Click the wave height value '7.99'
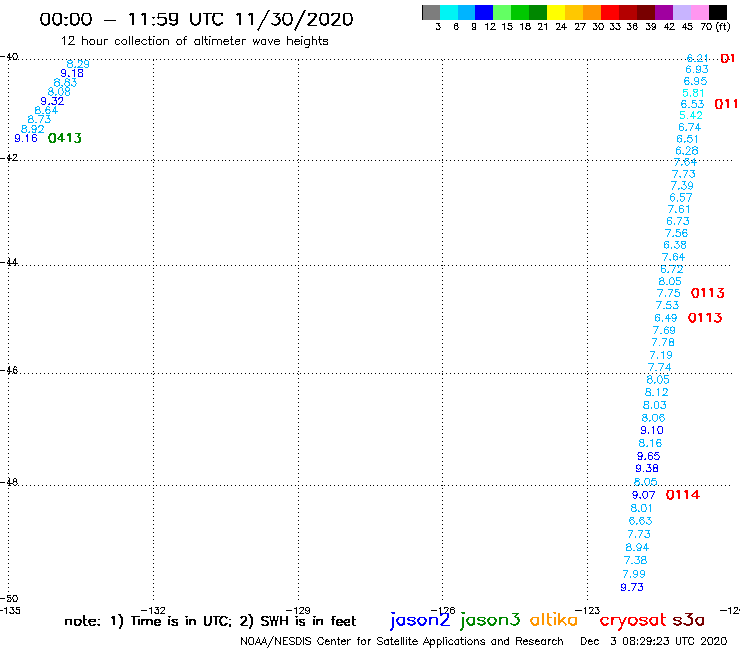The image size is (740, 650). (x=634, y=574)
